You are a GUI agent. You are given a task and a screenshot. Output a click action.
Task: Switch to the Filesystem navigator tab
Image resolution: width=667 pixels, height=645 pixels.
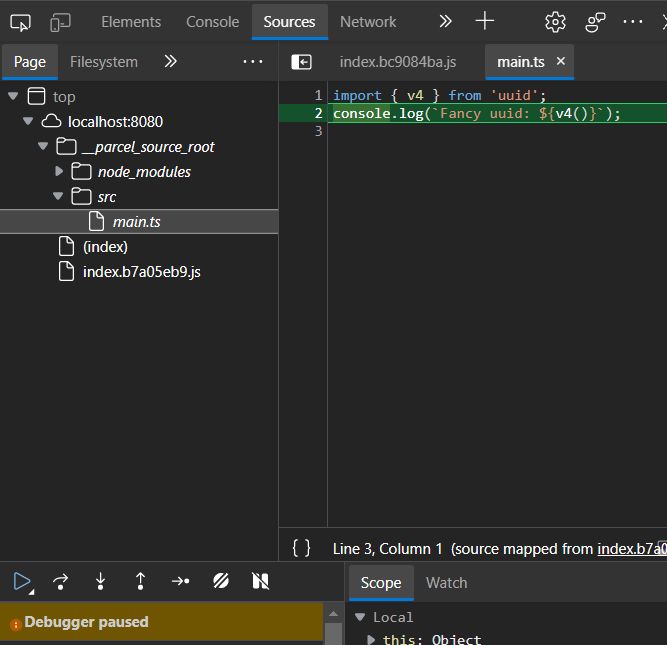104,62
